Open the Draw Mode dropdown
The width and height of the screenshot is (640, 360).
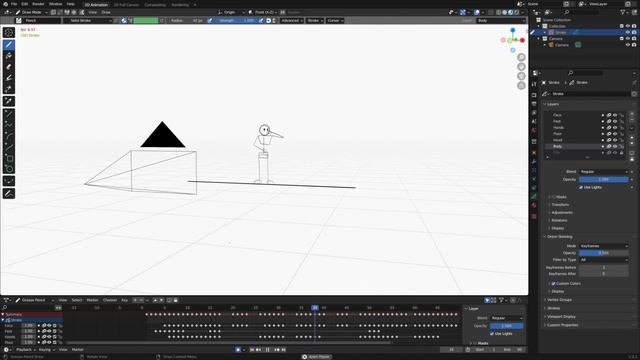pos(31,12)
